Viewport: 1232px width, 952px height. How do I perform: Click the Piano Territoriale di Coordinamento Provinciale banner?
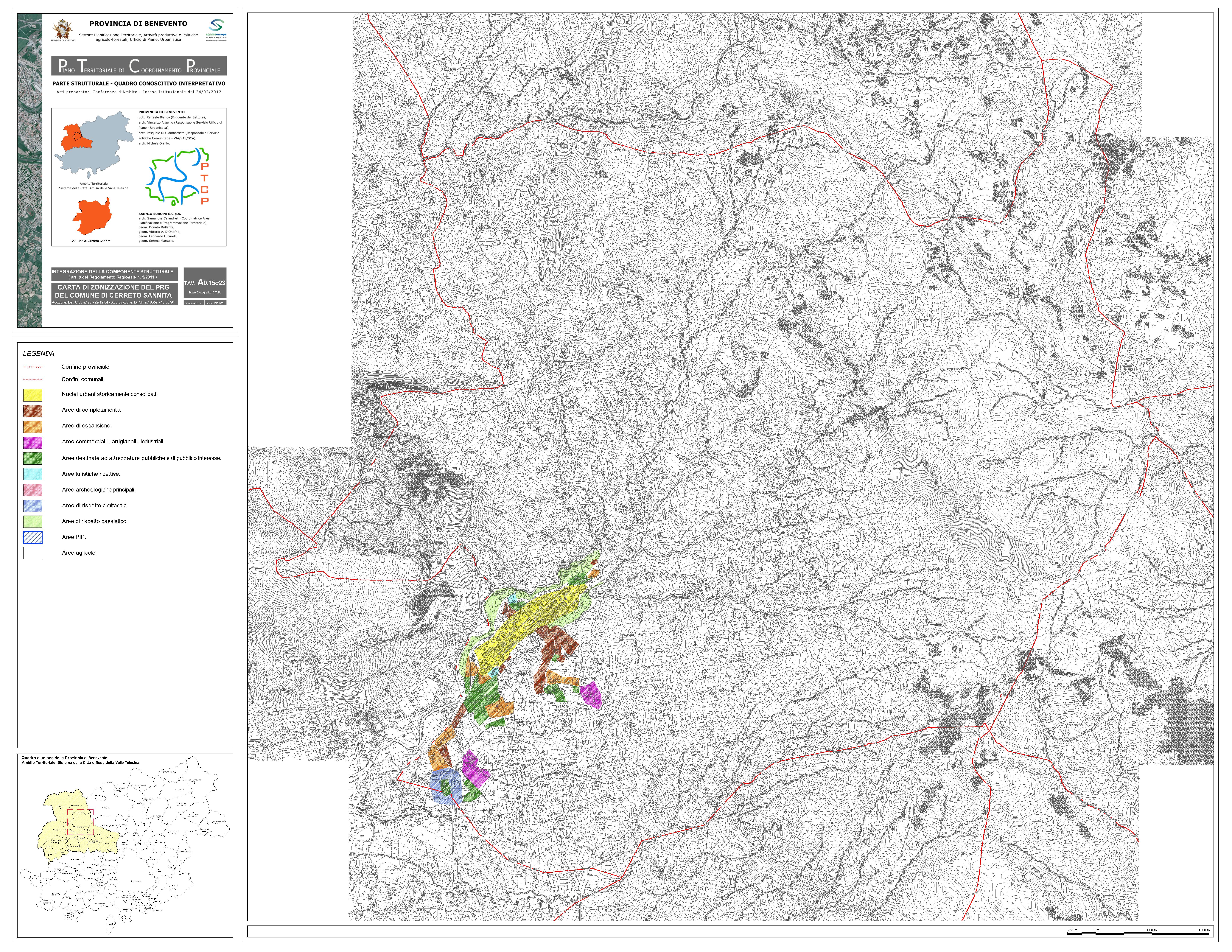point(139,65)
